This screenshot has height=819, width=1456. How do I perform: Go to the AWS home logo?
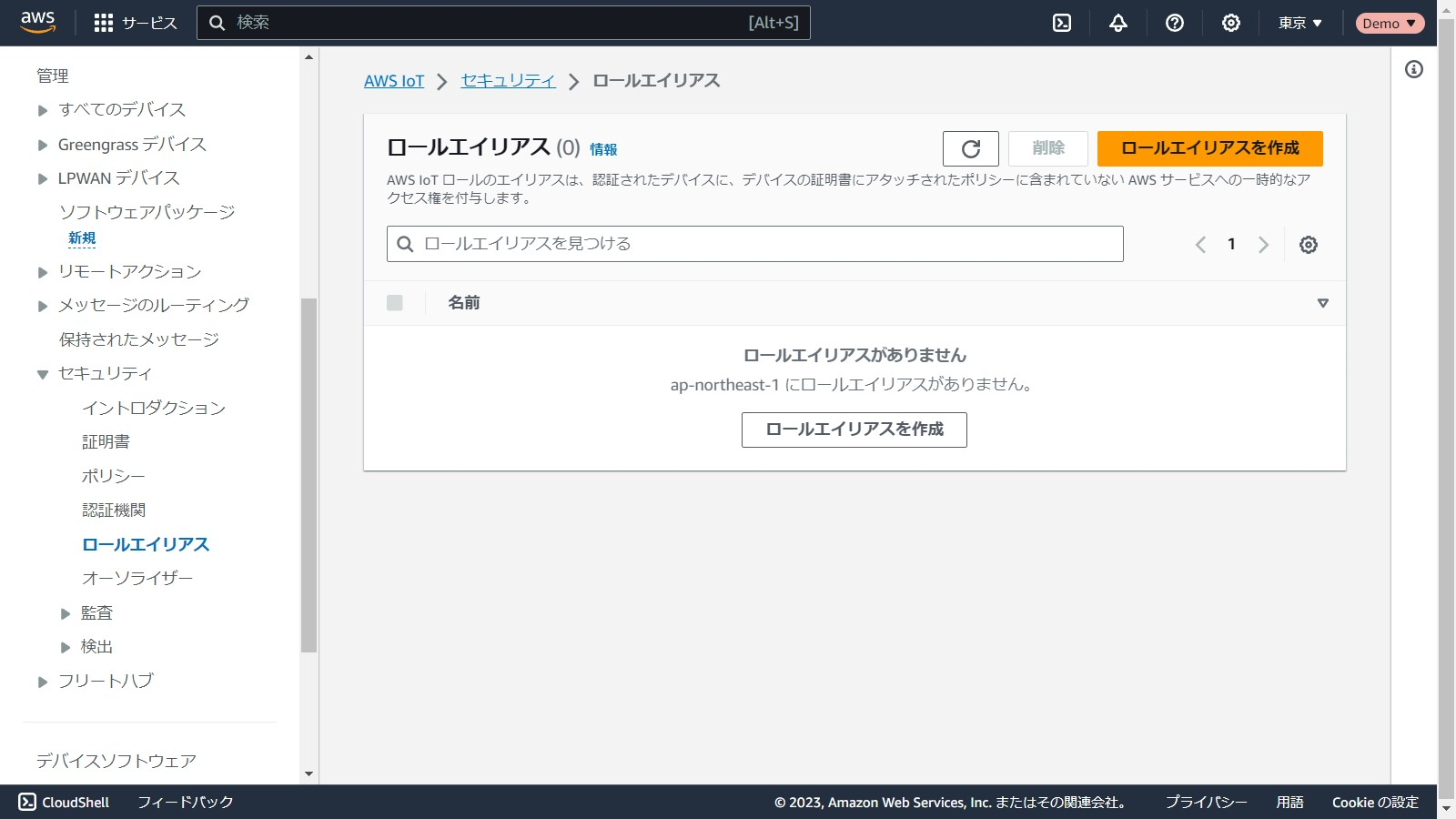38,22
